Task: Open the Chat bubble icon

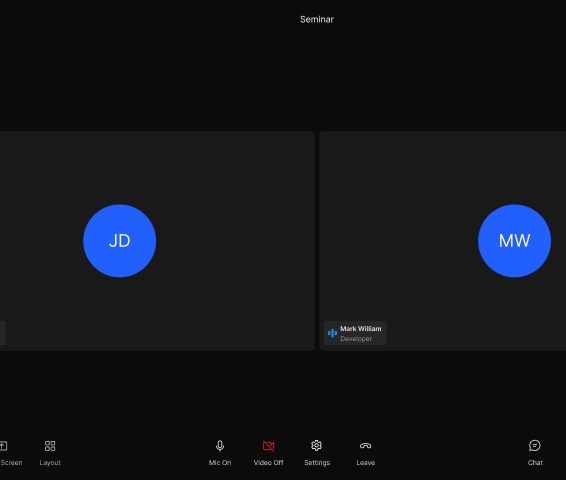Action: 535,446
